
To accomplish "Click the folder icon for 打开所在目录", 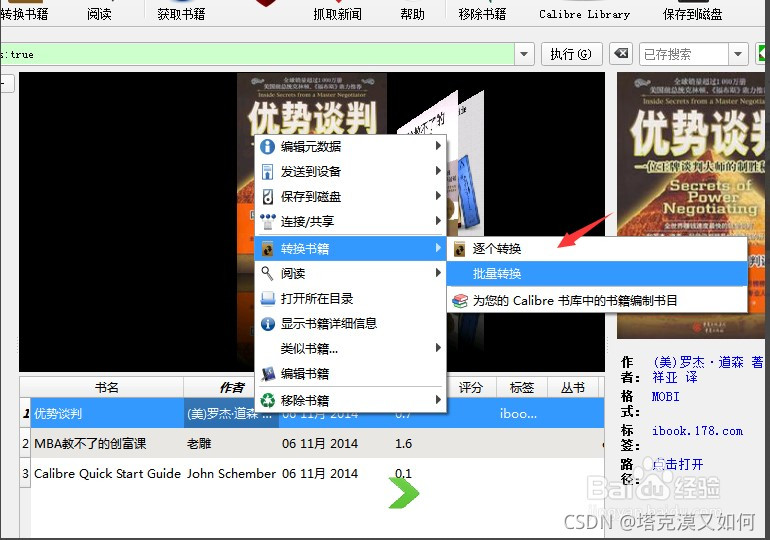I will 268,298.
